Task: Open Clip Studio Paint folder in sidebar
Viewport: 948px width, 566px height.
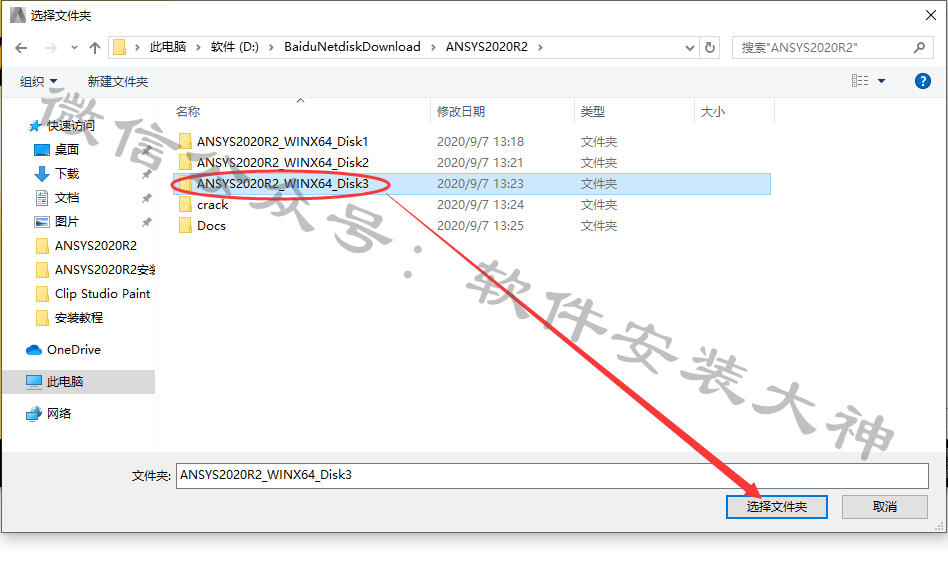Action: click(102, 294)
